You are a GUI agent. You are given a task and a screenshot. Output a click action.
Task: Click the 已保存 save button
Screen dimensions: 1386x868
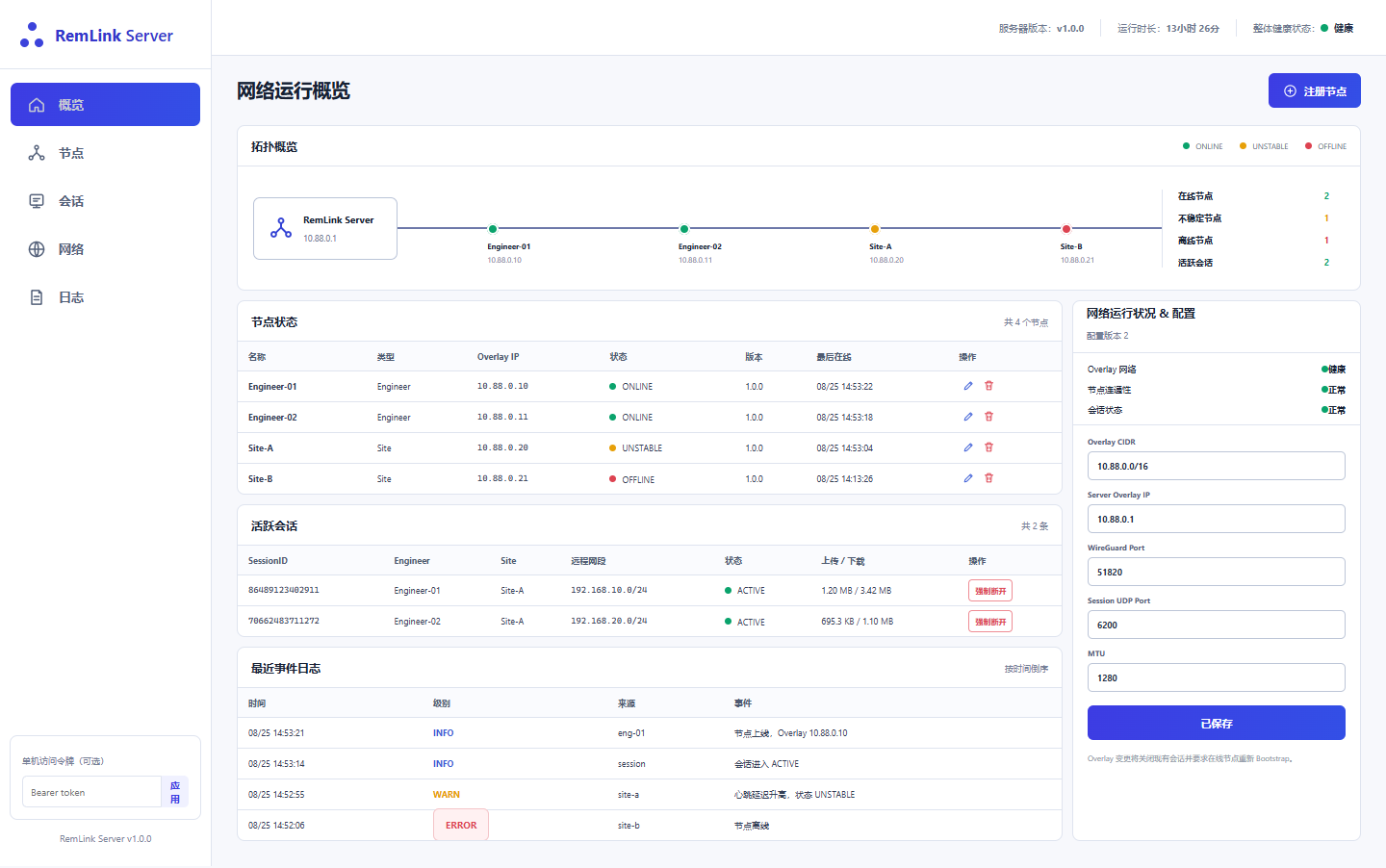point(1217,723)
